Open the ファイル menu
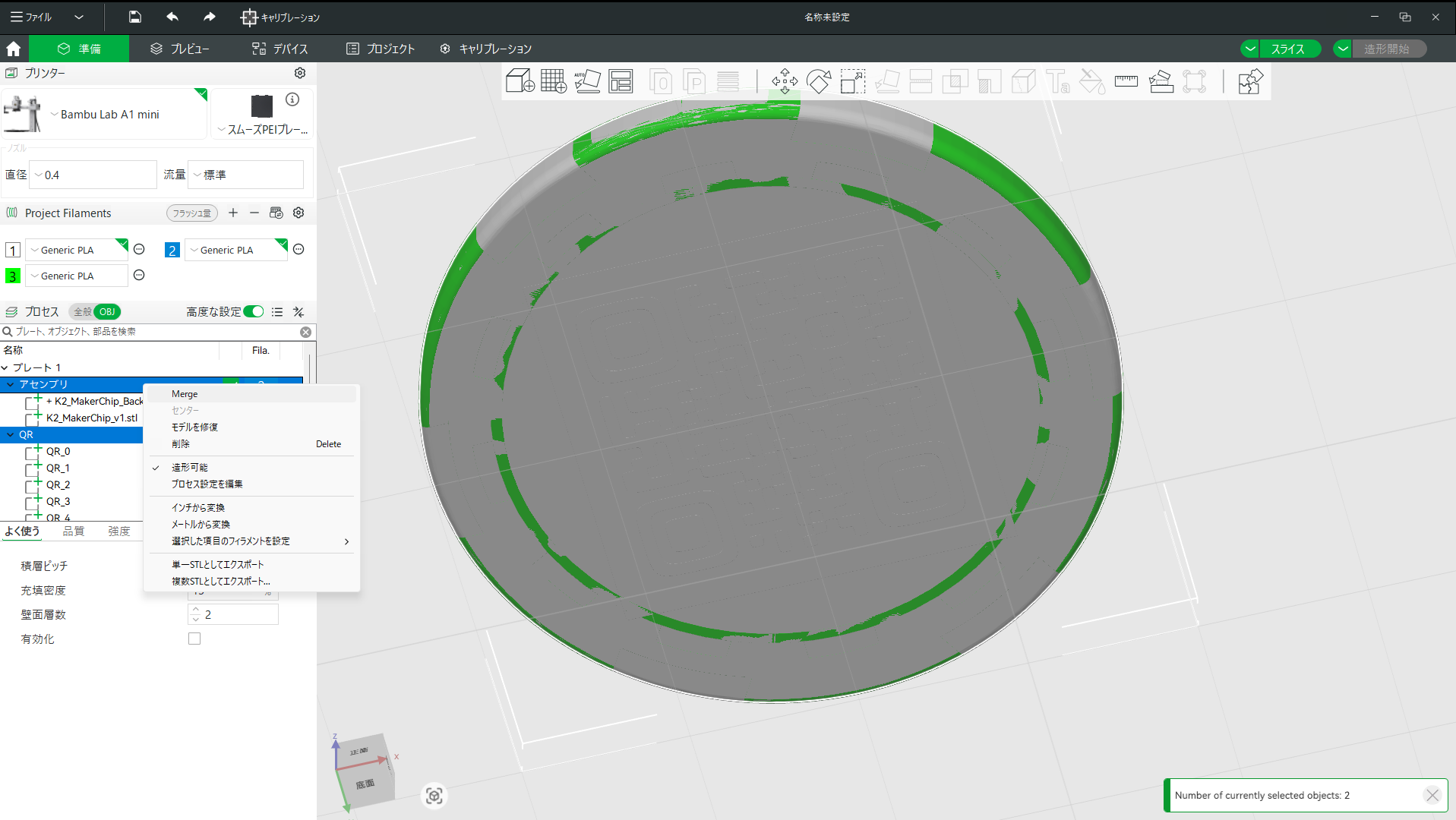This screenshot has width=1456, height=820. coord(32,17)
